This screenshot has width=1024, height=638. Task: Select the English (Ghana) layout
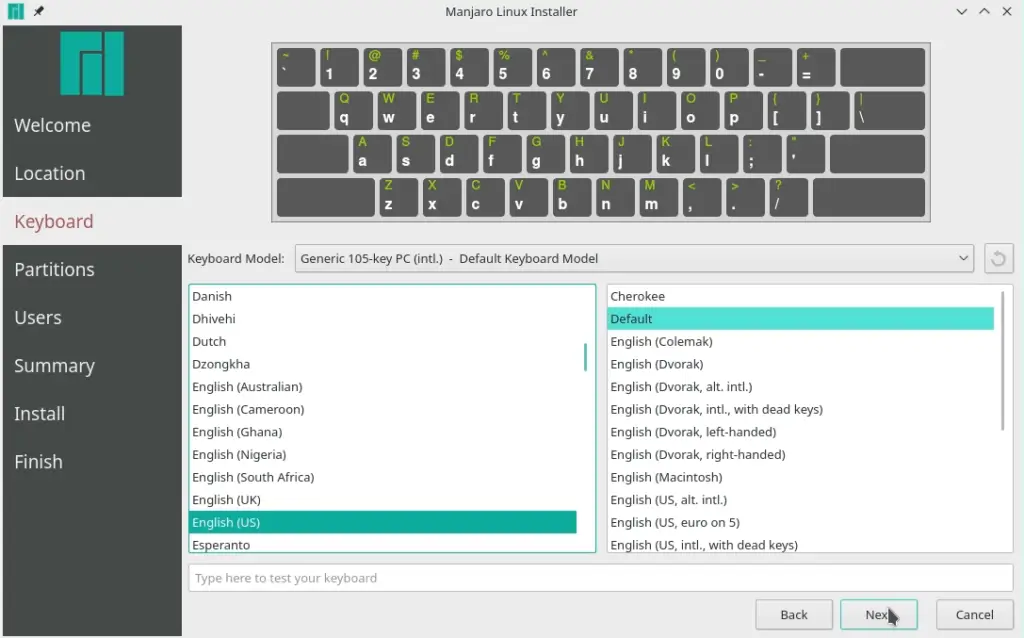click(383, 432)
